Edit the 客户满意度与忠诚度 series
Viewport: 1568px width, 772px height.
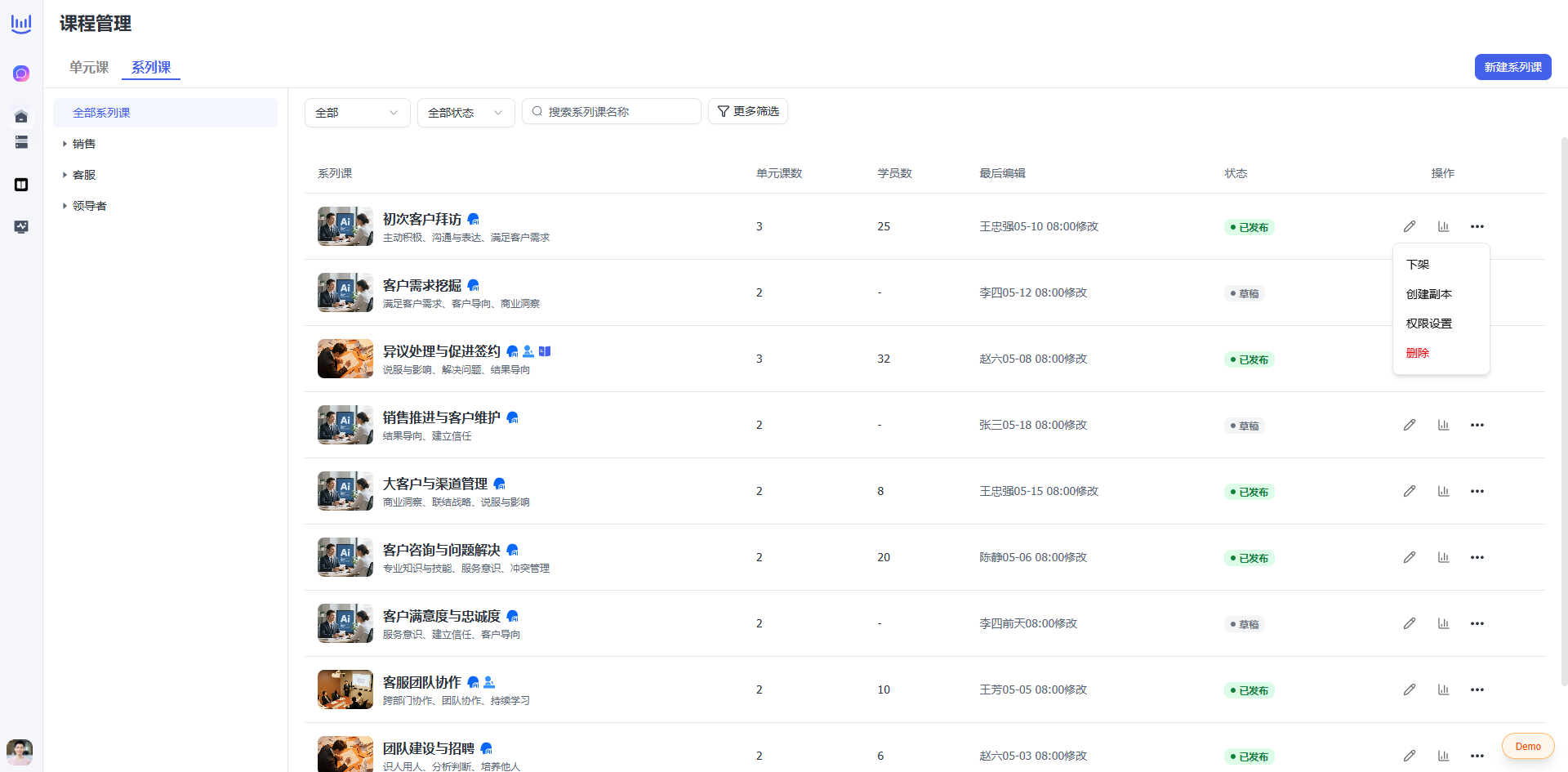pyautogui.click(x=1410, y=623)
